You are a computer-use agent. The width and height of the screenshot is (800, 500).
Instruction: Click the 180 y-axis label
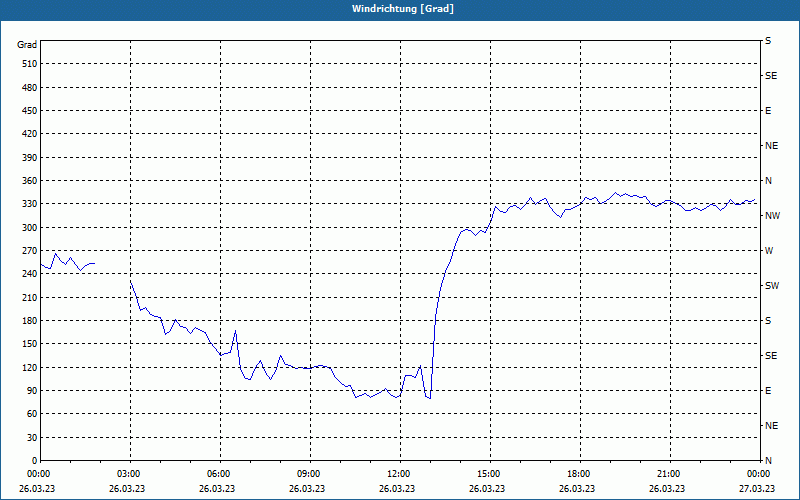[29, 321]
